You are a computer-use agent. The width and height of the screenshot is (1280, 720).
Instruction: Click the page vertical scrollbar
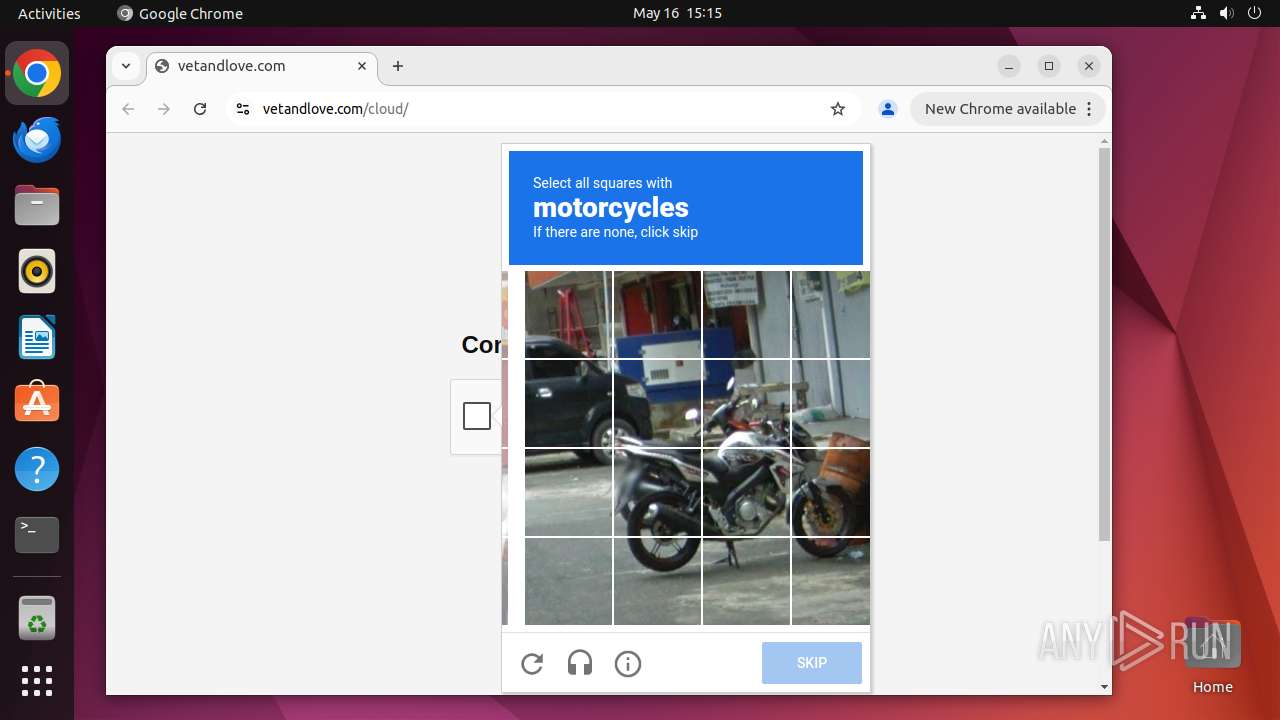tap(1104, 345)
